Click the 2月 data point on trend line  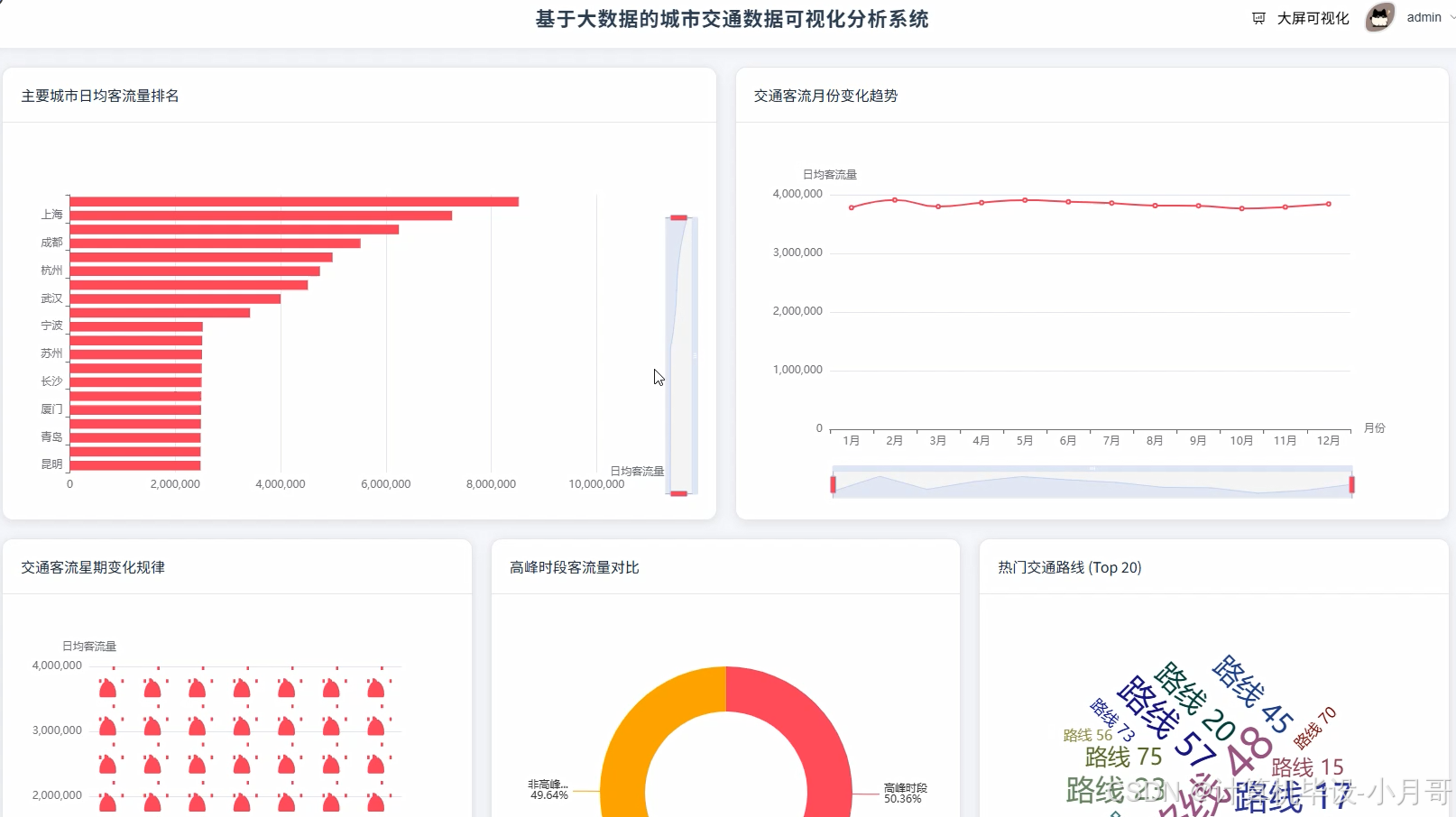coord(895,199)
